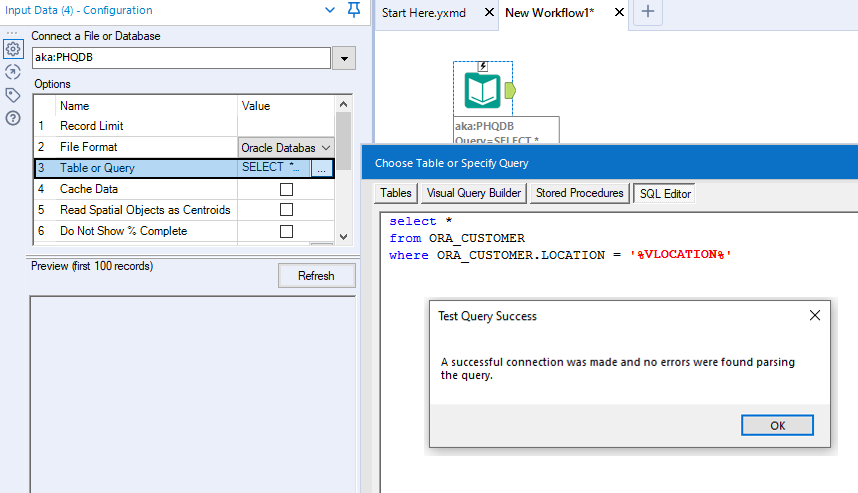858x493 pixels.
Task: Click OK in Test Query Success dialog
Action: coord(778,426)
